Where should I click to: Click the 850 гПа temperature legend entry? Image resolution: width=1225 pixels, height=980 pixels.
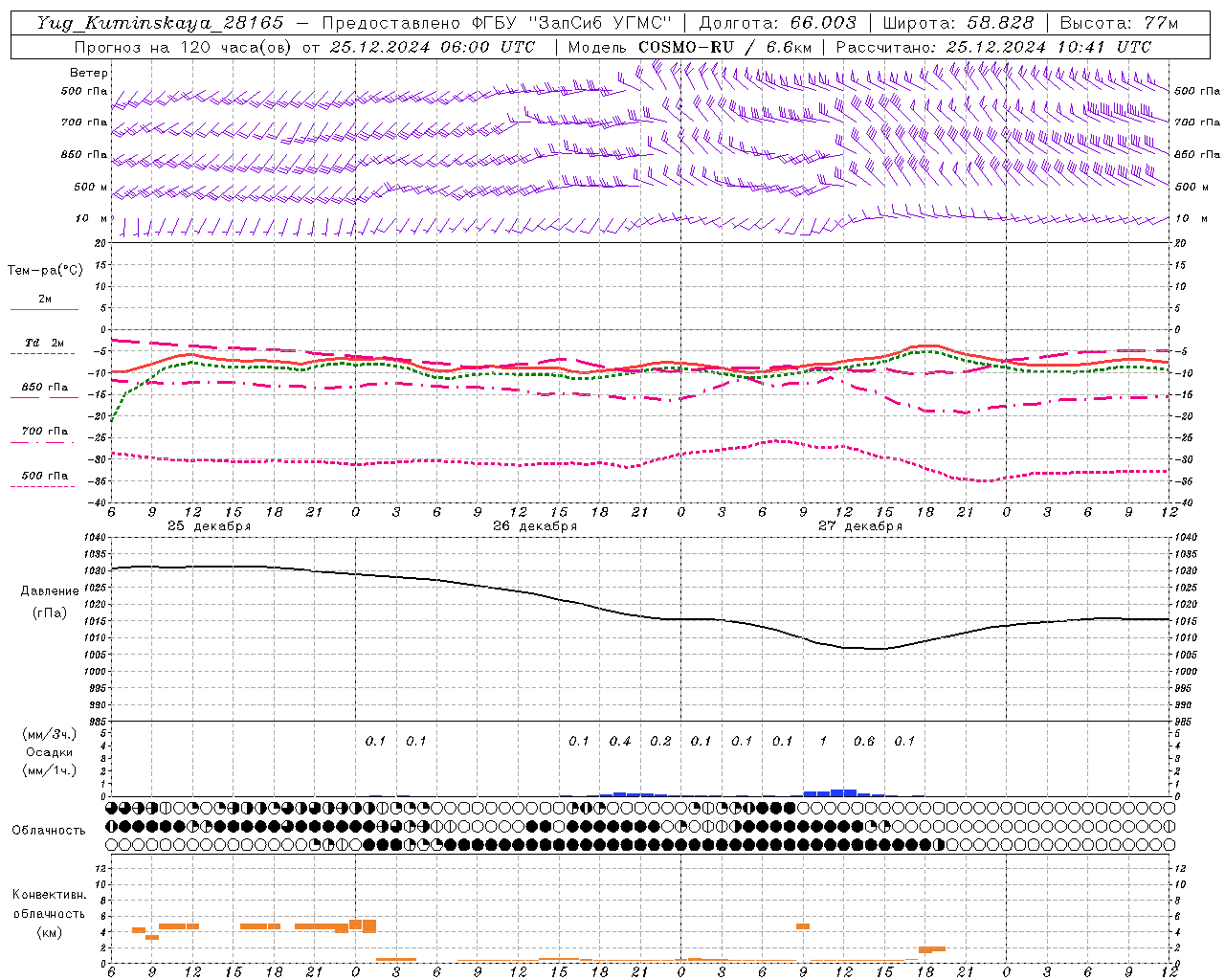pyautogui.click(x=44, y=387)
